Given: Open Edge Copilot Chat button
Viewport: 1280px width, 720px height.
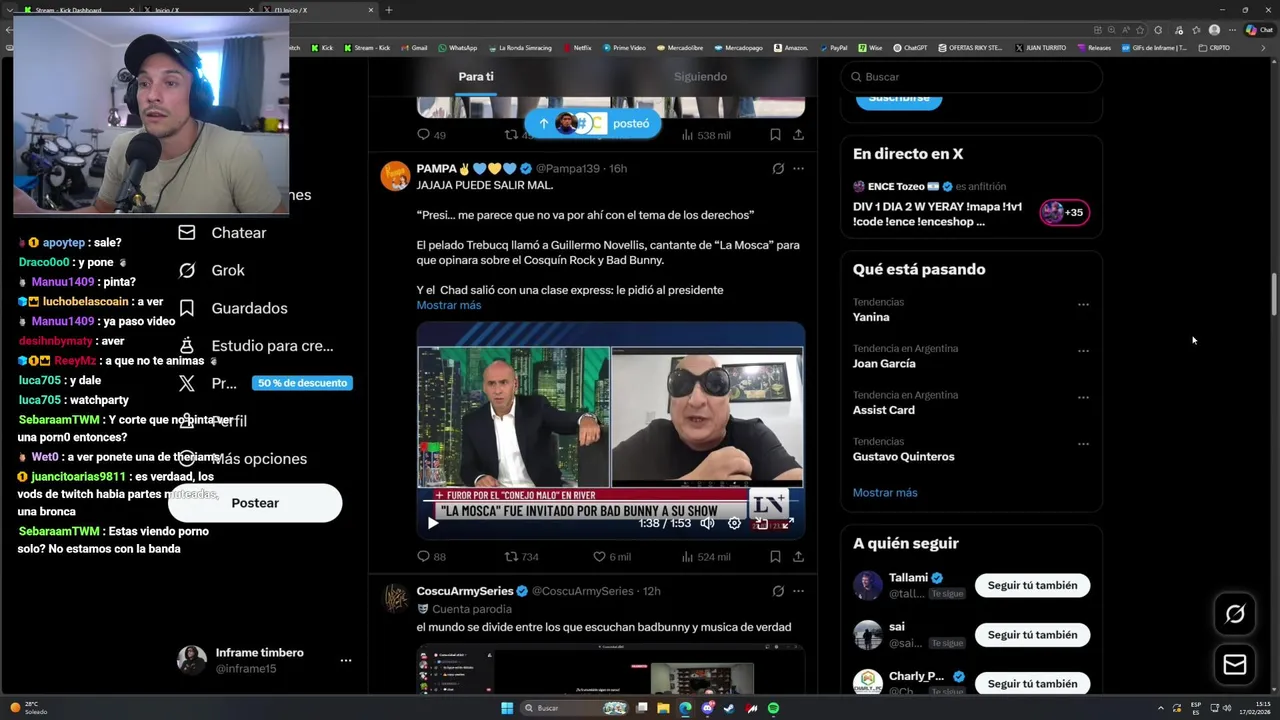Looking at the screenshot, I should click(x=1259, y=30).
